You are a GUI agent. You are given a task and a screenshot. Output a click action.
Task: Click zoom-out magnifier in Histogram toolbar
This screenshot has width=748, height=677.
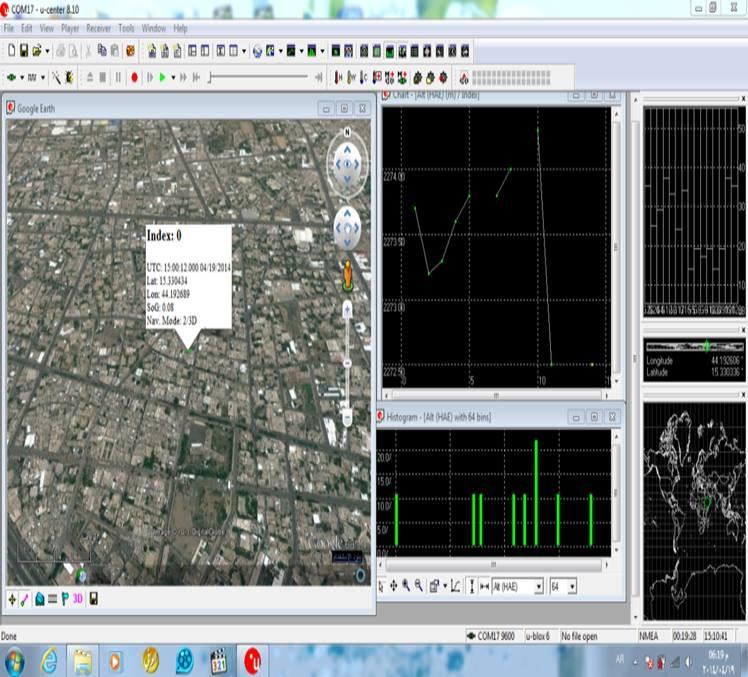tap(419, 585)
